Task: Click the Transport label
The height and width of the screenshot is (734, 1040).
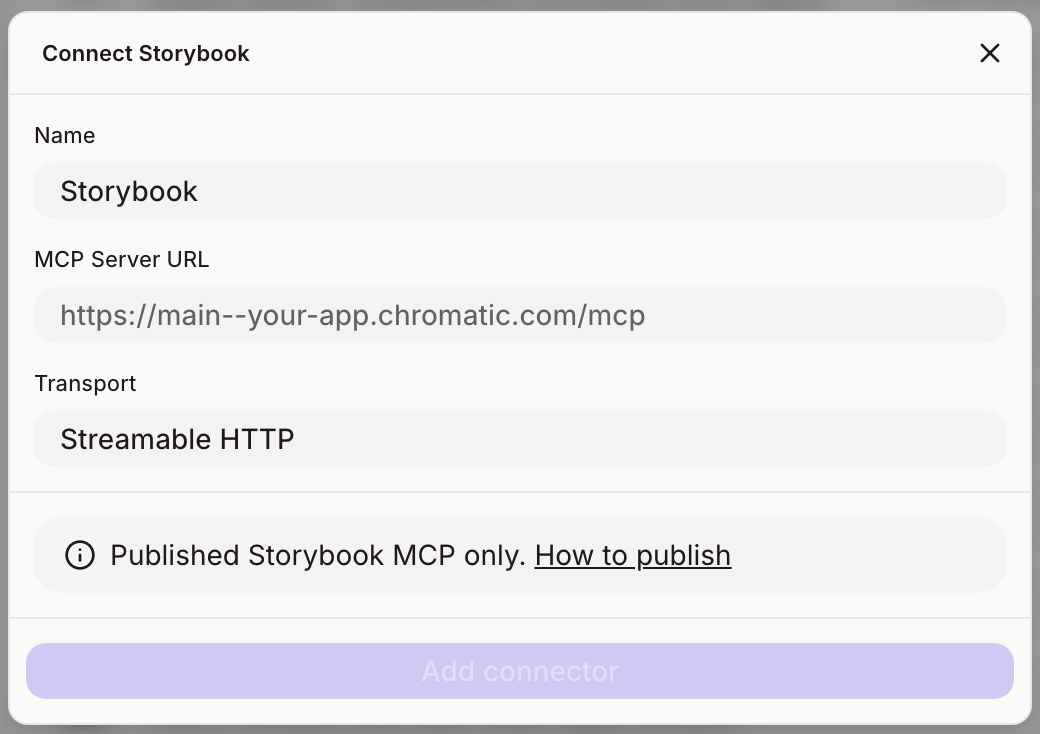Action: point(85,383)
